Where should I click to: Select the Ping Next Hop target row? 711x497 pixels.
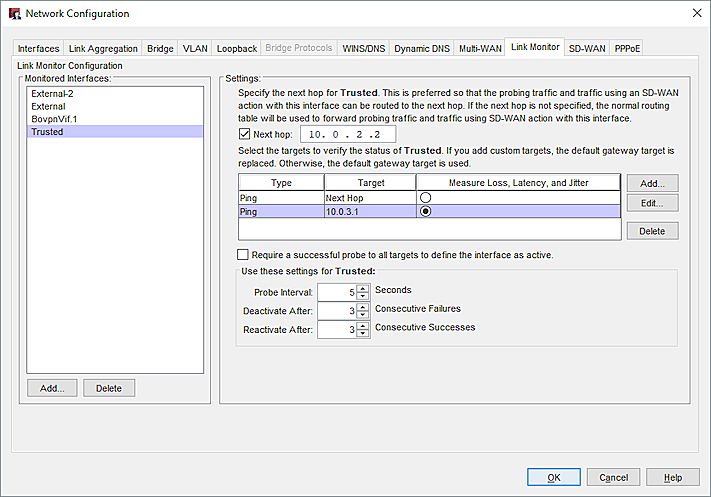coord(429,198)
